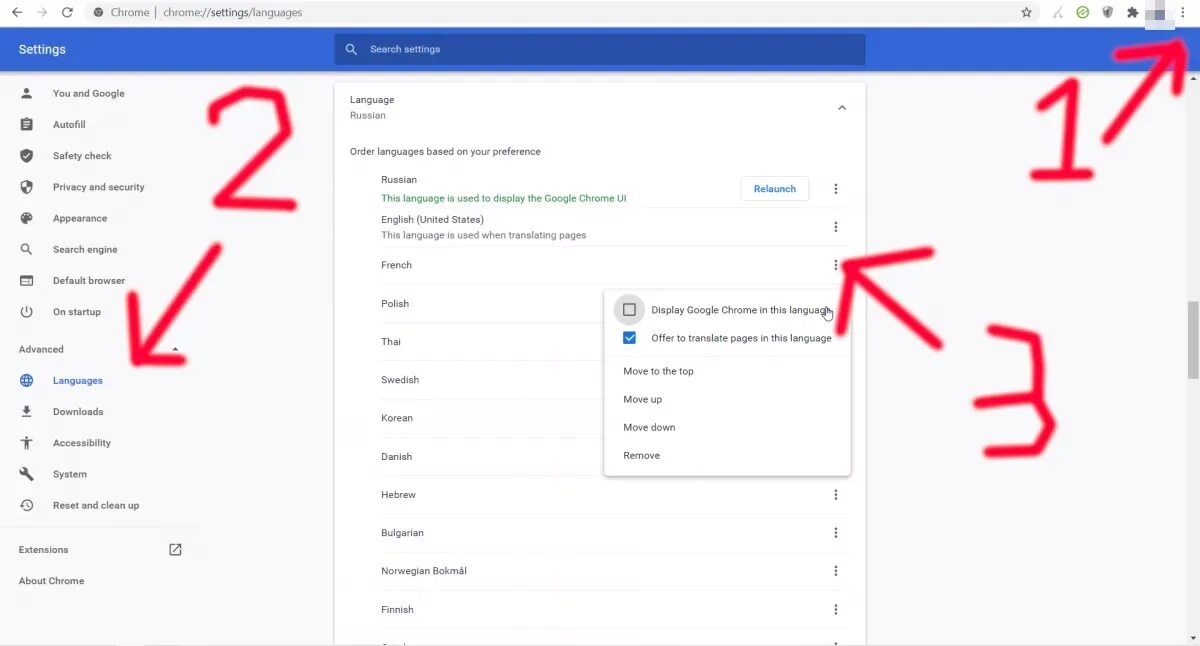Click the page vertical scrollbar thumb
This screenshot has width=1200, height=646.
click(1193, 339)
